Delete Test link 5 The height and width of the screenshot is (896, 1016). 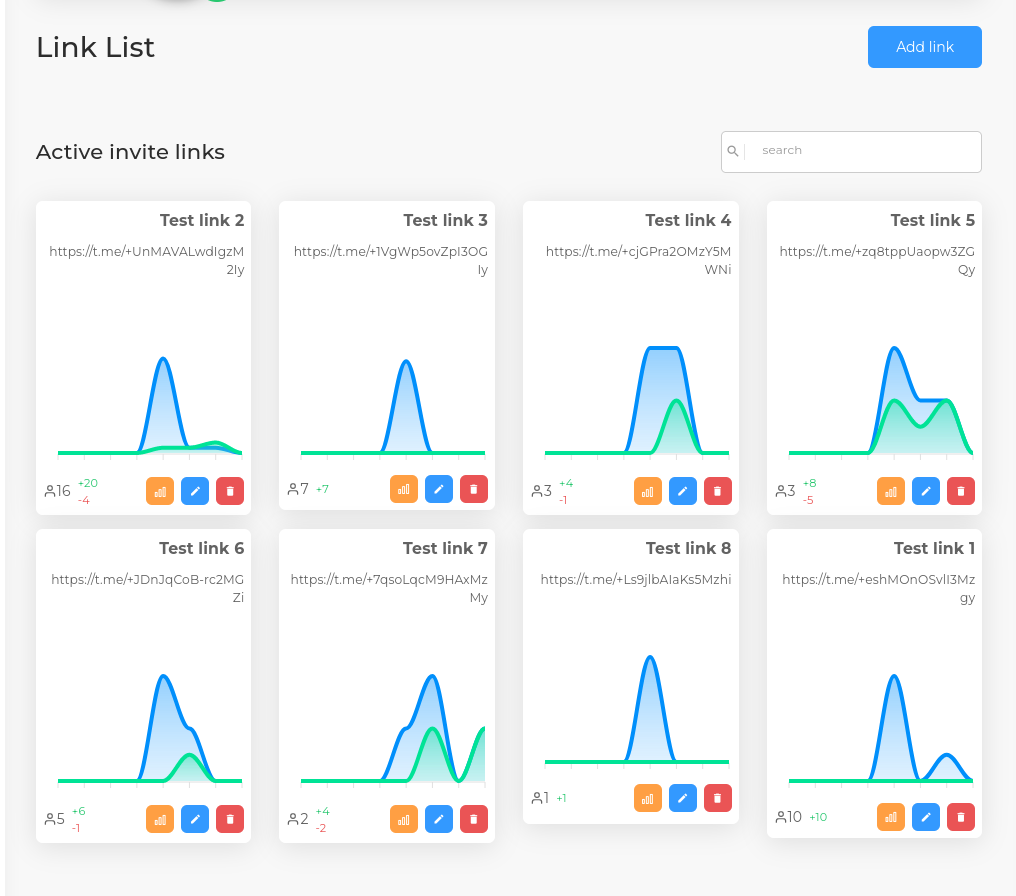pos(961,491)
